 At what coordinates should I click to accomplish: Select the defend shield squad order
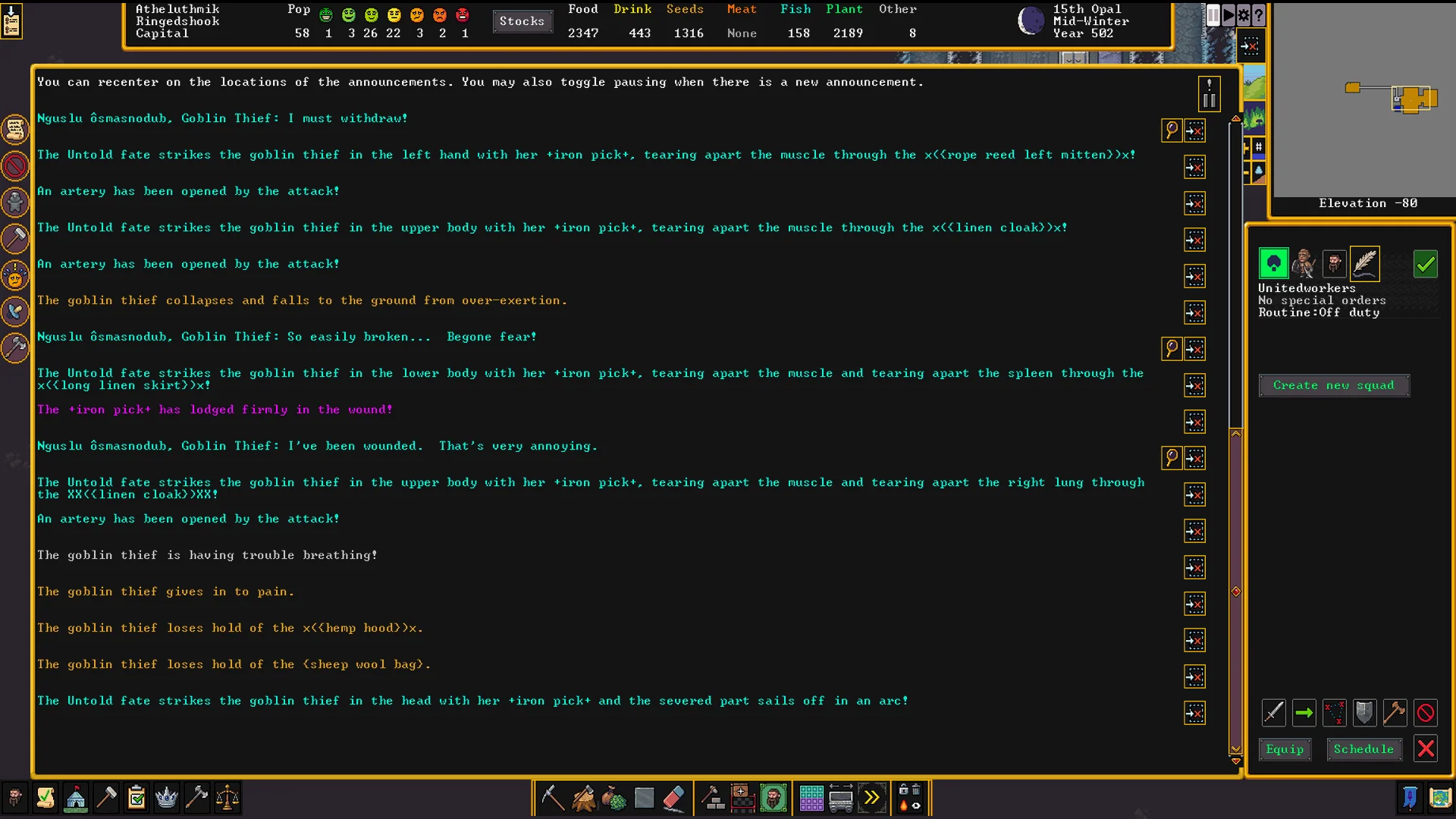tap(1364, 713)
